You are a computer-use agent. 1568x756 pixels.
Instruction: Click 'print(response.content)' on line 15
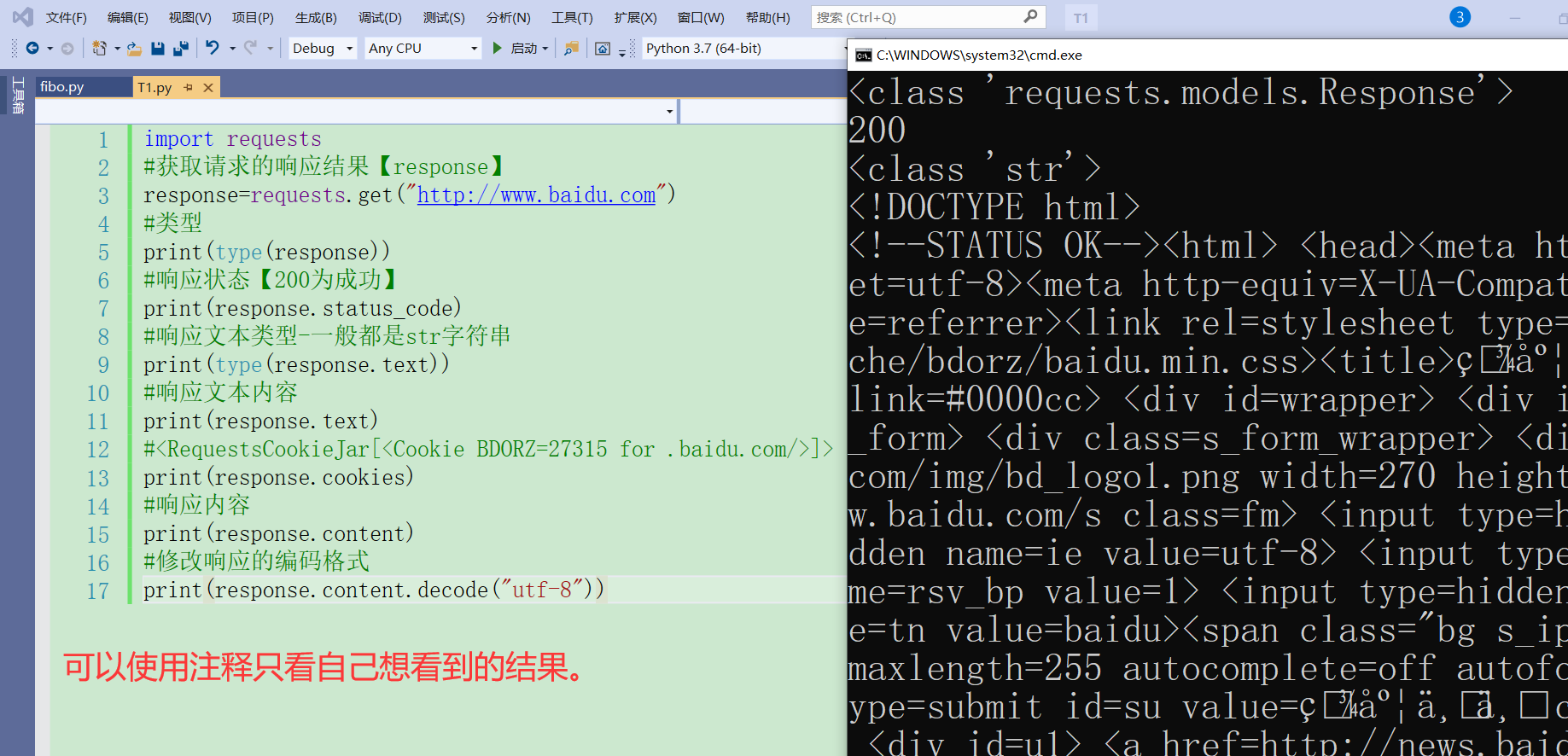coord(278,533)
